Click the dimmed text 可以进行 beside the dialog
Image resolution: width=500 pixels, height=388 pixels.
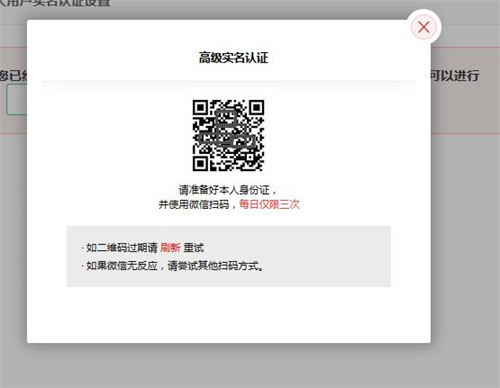[455, 76]
